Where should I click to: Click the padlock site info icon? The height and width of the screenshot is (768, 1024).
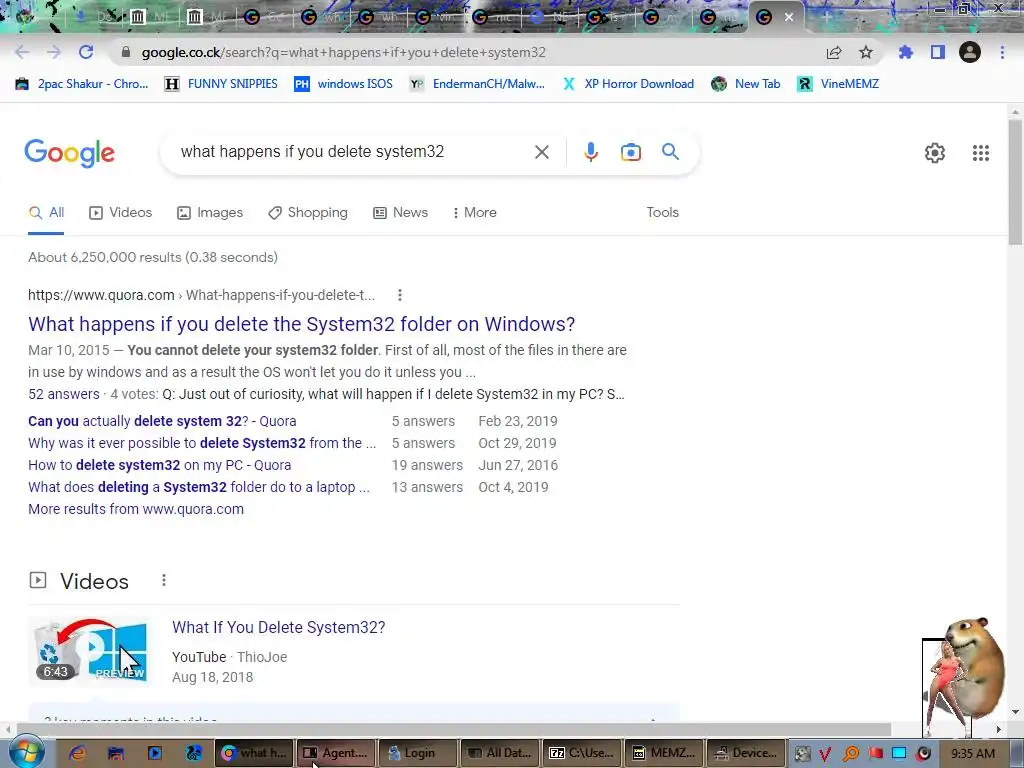(125, 52)
